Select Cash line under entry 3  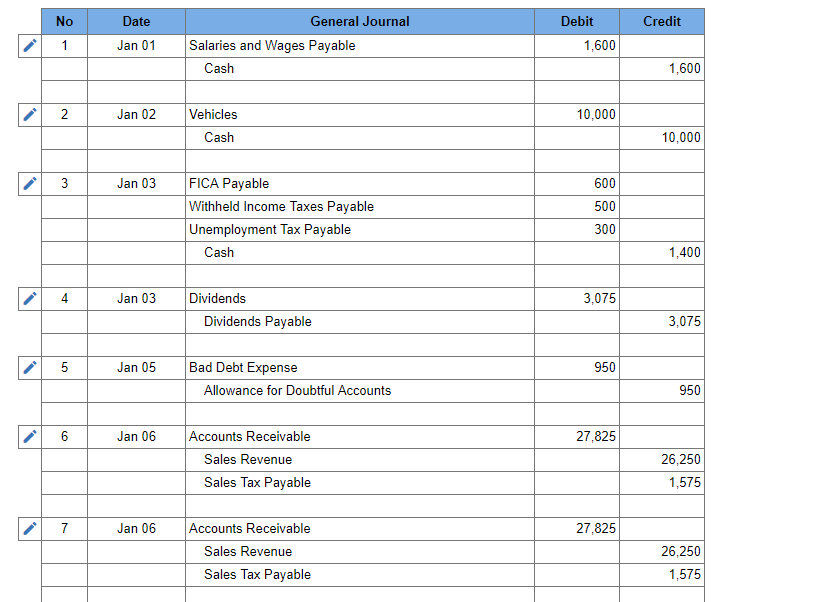pyautogui.click(x=360, y=253)
